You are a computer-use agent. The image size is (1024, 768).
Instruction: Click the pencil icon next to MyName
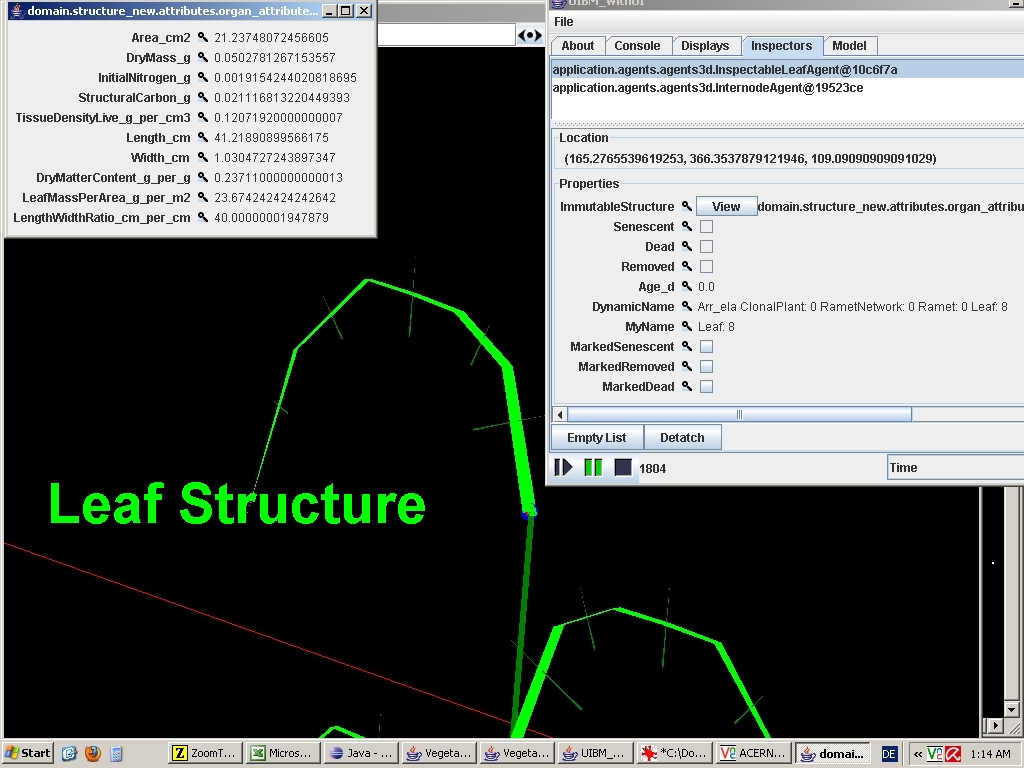(x=687, y=326)
